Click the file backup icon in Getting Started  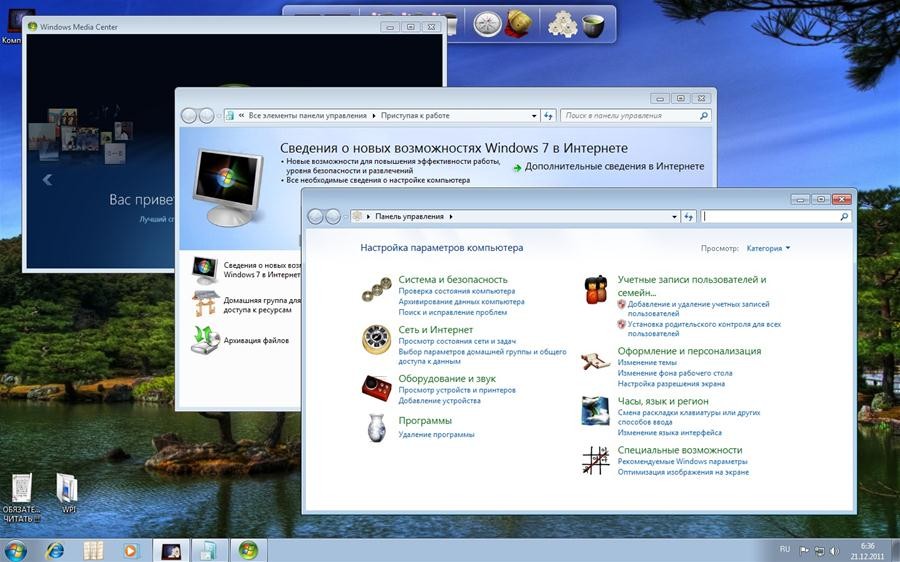coord(205,340)
